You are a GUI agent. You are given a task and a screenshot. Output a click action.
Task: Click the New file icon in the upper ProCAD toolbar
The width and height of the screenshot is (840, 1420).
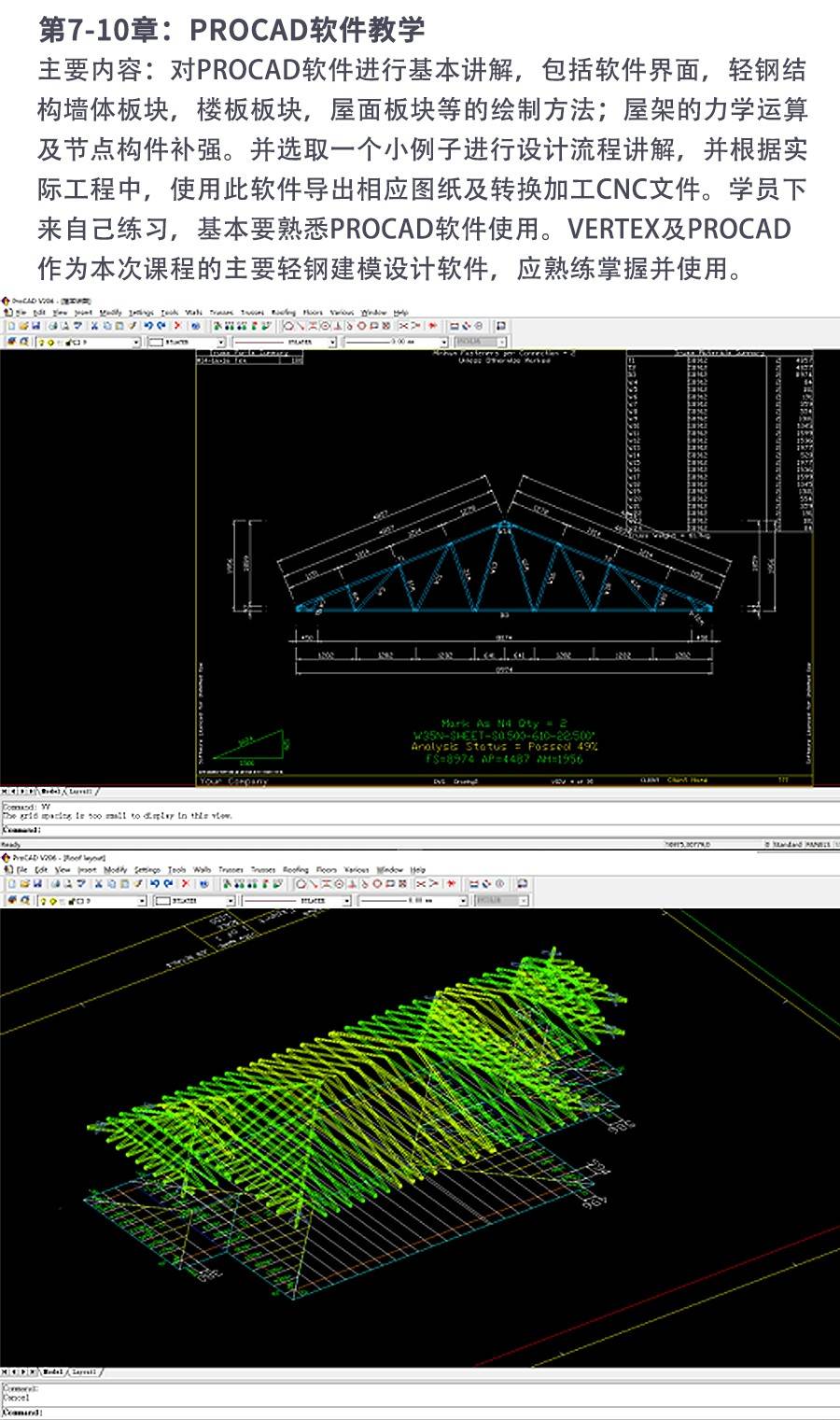[x=11, y=326]
